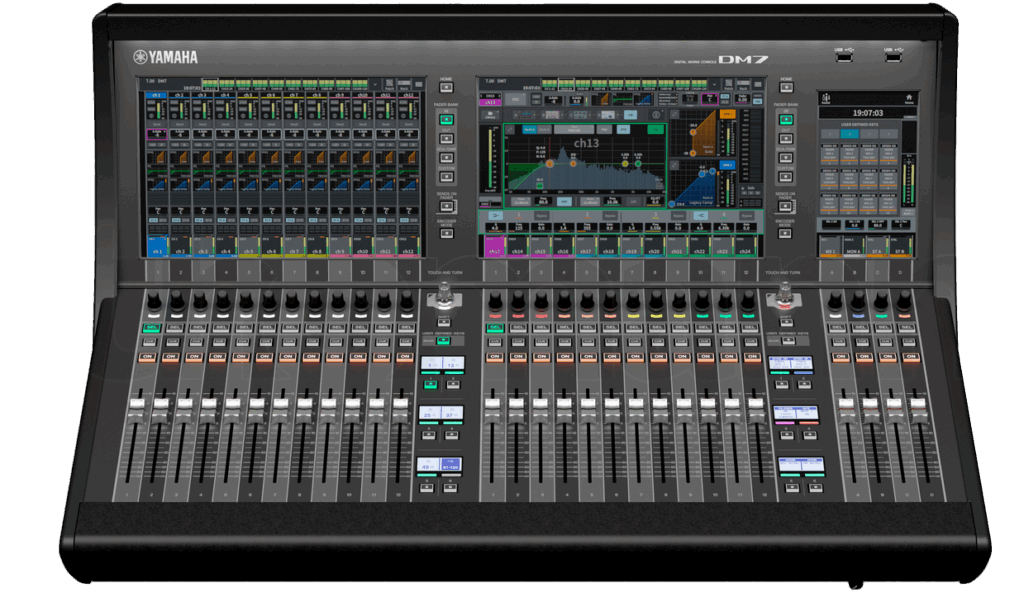Toggle the SEL key for the ch 1 fader
The width and height of the screenshot is (1024, 602).
[x=152, y=327]
